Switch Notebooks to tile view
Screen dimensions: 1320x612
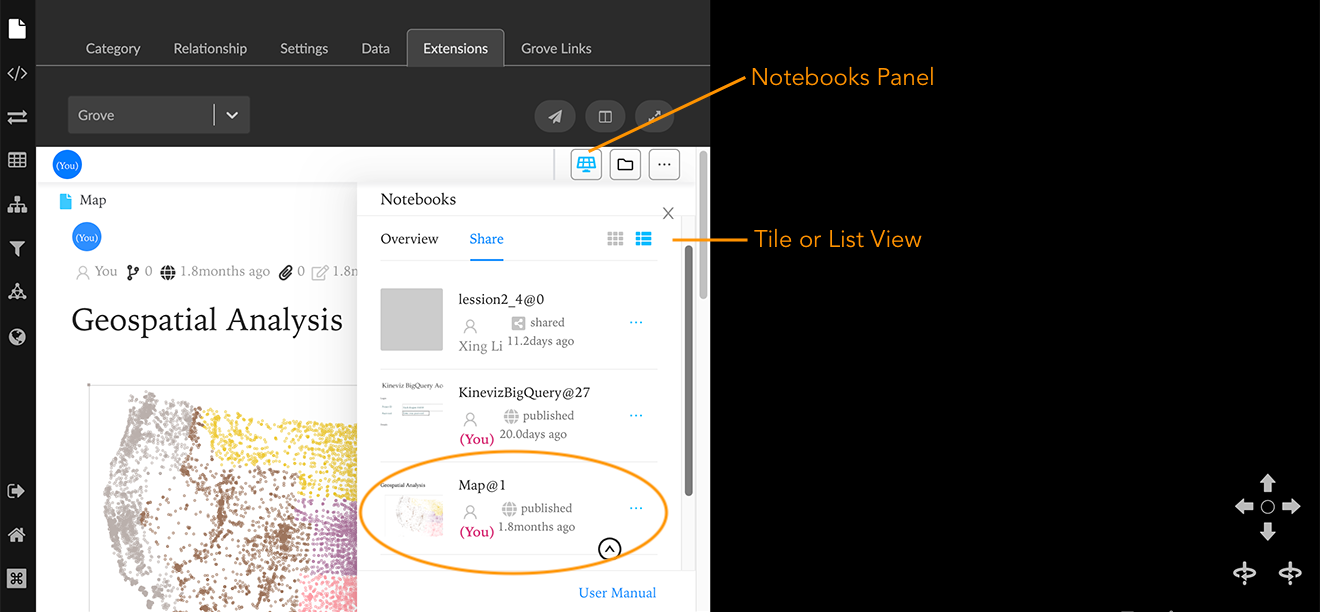[x=615, y=239]
